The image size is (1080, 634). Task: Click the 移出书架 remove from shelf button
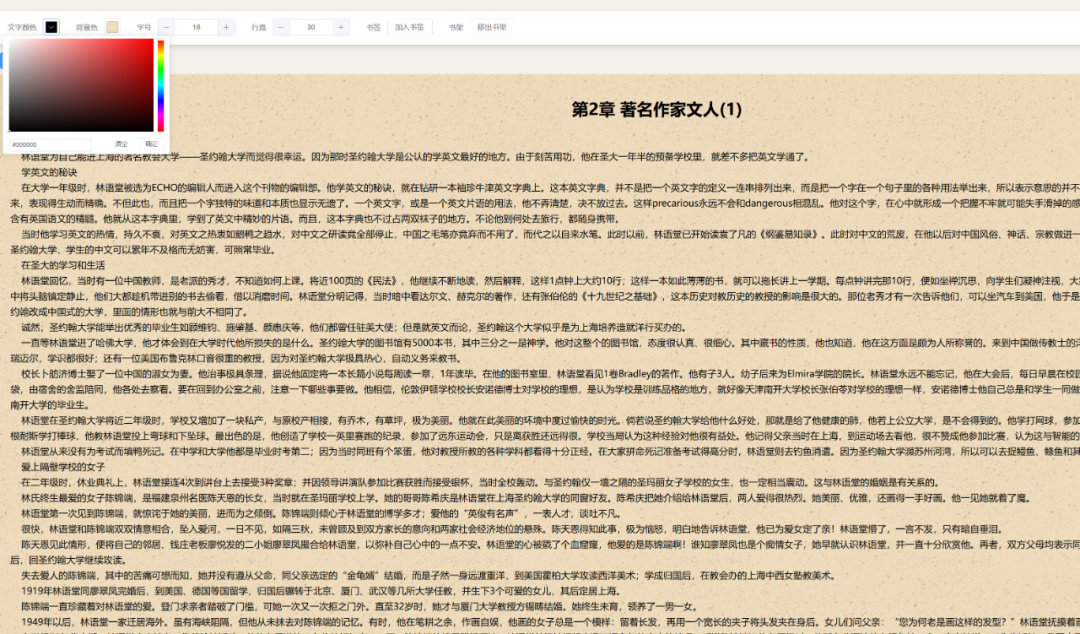(492, 27)
